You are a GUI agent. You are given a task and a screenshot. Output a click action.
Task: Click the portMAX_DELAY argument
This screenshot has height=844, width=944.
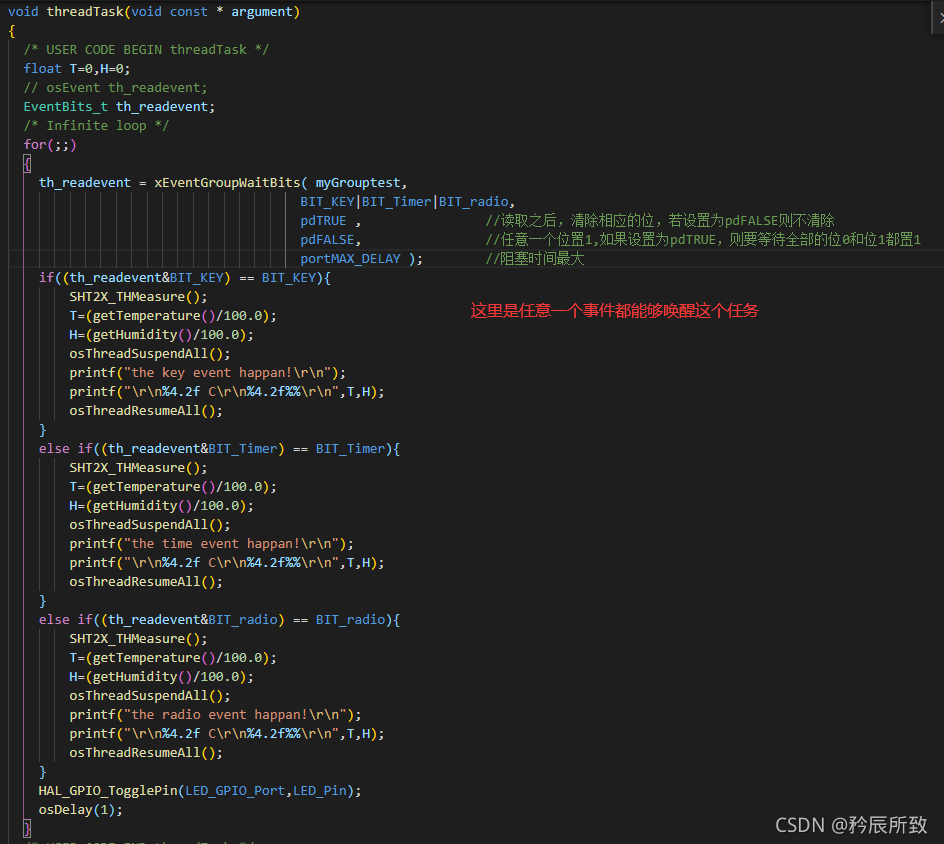[350, 259]
